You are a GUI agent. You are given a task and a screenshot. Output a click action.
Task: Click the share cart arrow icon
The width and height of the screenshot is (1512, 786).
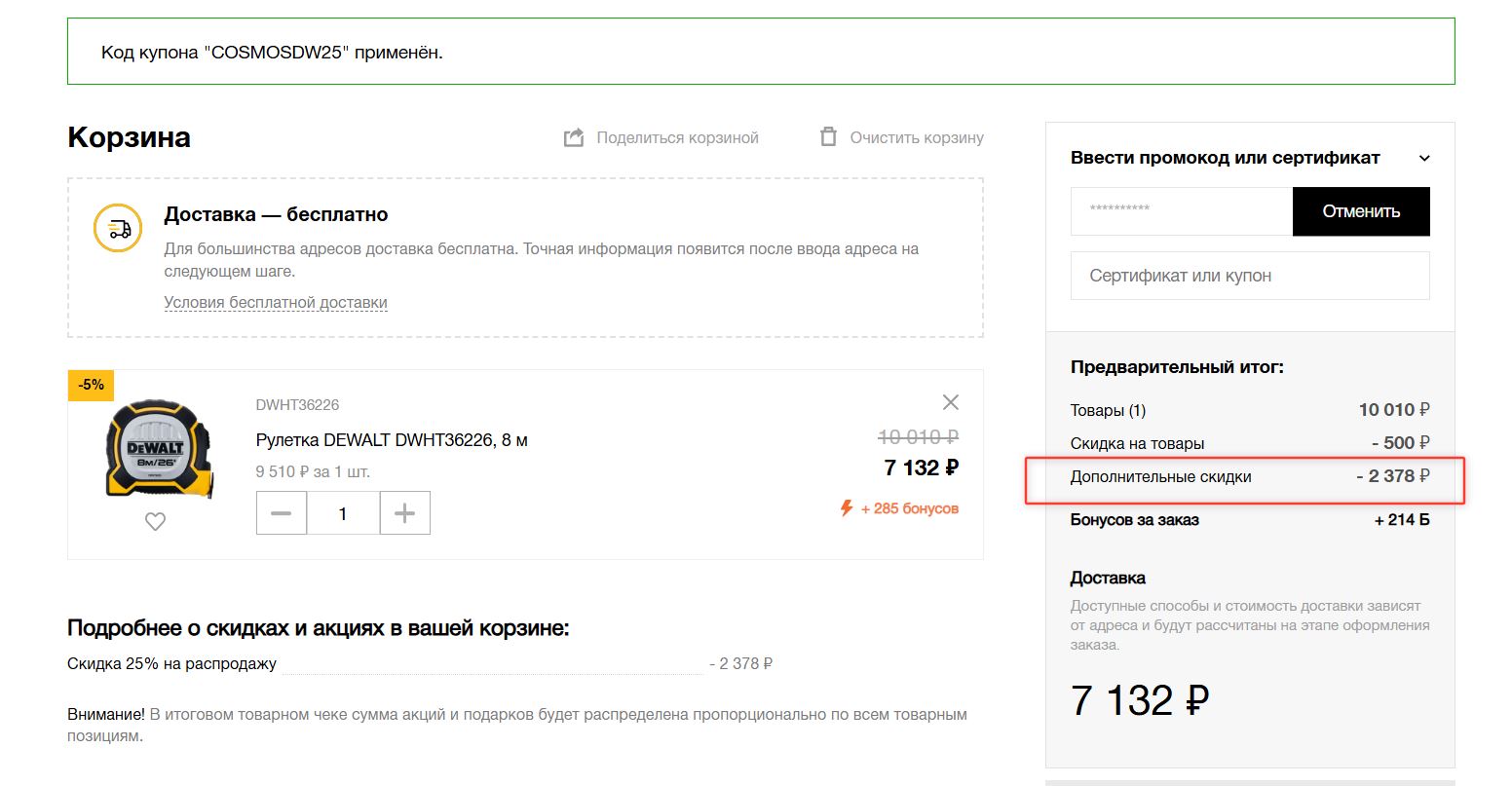coord(574,137)
